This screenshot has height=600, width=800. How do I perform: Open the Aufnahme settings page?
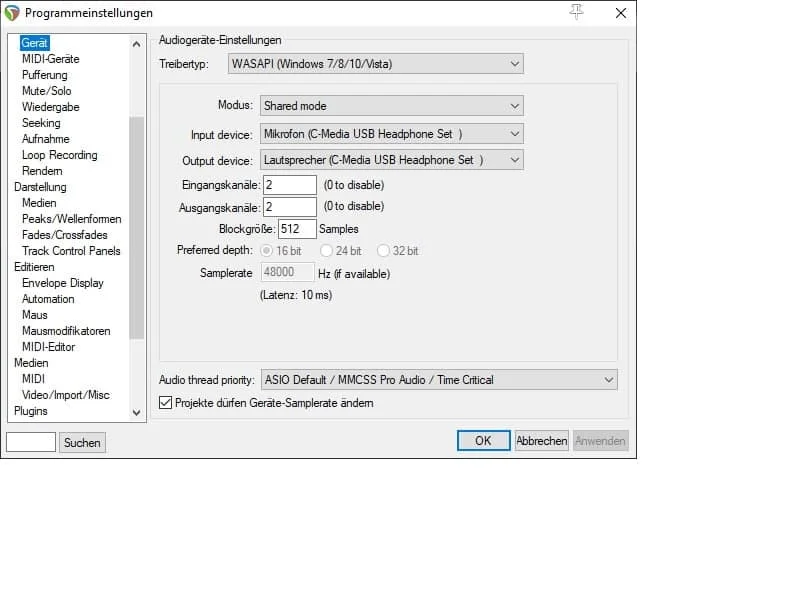45,139
